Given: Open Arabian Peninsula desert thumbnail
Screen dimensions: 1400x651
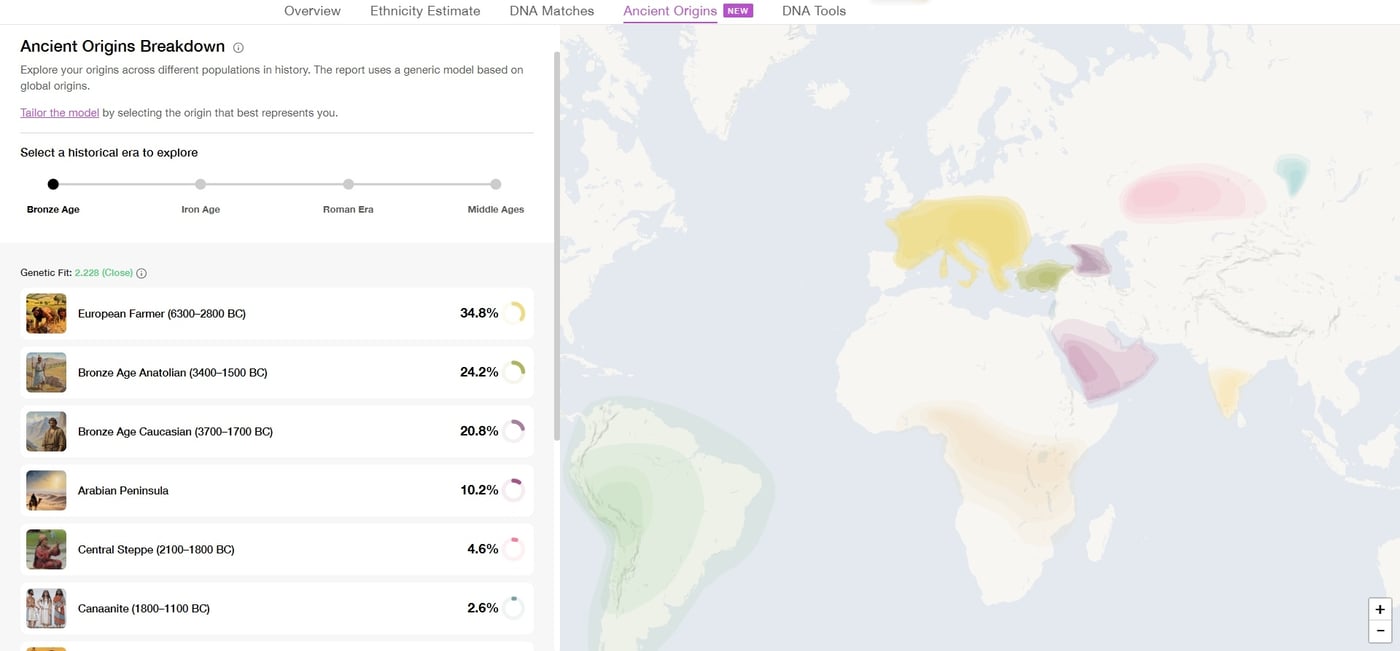Looking at the screenshot, I should pos(46,490).
